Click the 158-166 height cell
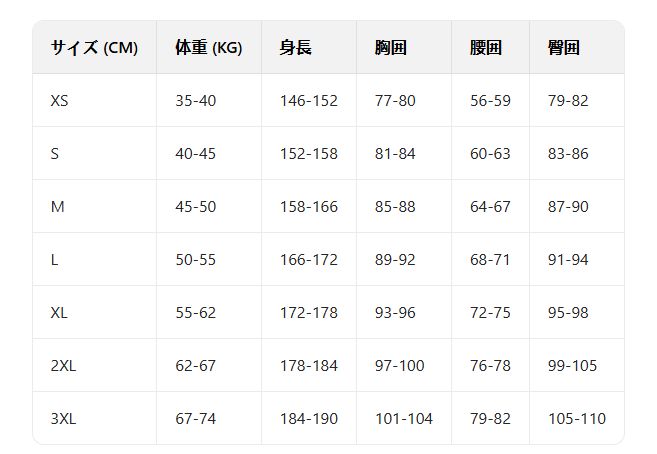 tap(308, 206)
